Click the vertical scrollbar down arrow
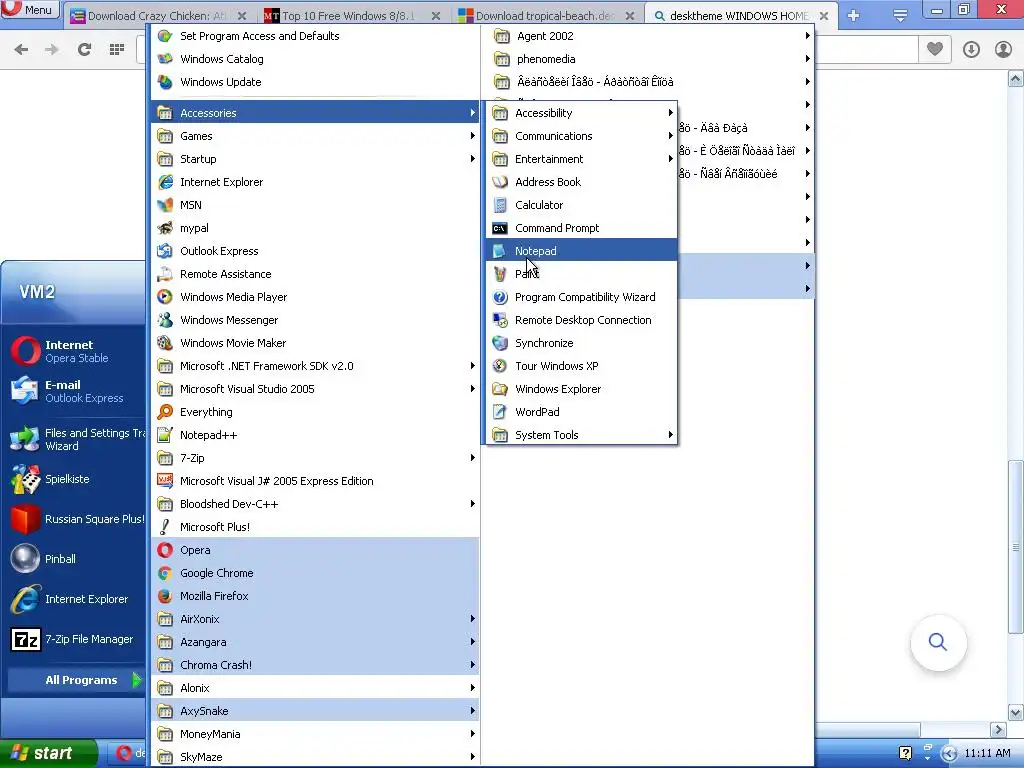Image resolution: width=1024 pixels, height=768 pixels. click(x=1016, y=712)
